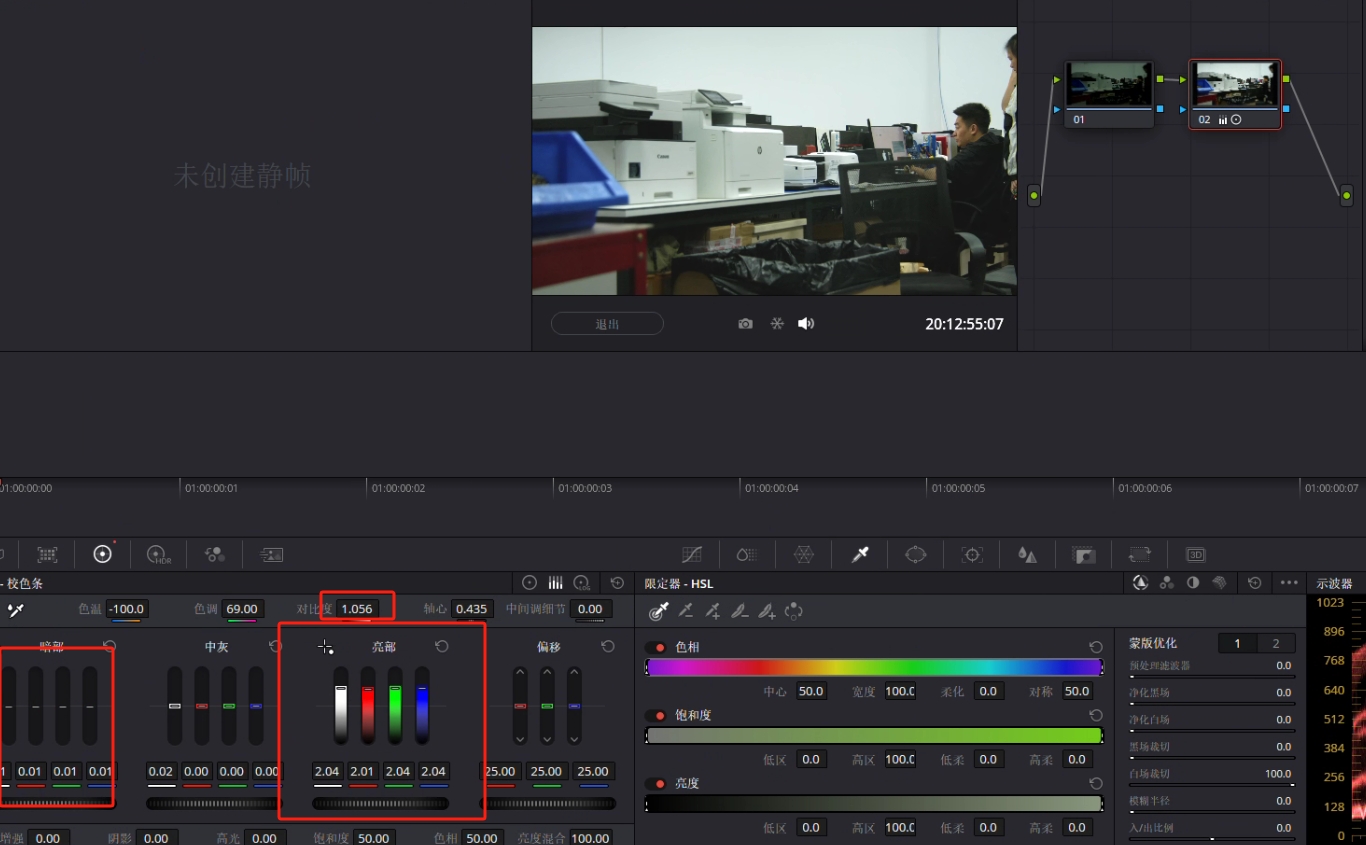This screenshot has height=845, width=1366.
Task: Choose 3D qualifier mode icon
Action: pos(1219,583)
